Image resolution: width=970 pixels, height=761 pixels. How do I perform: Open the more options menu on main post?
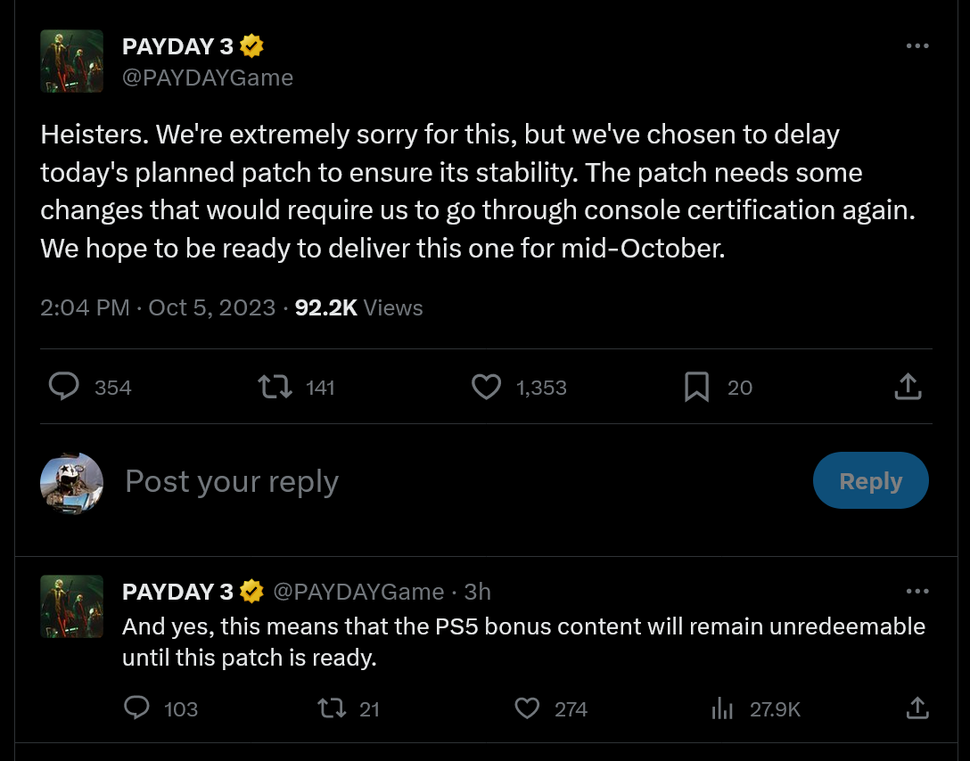point(917,46)
